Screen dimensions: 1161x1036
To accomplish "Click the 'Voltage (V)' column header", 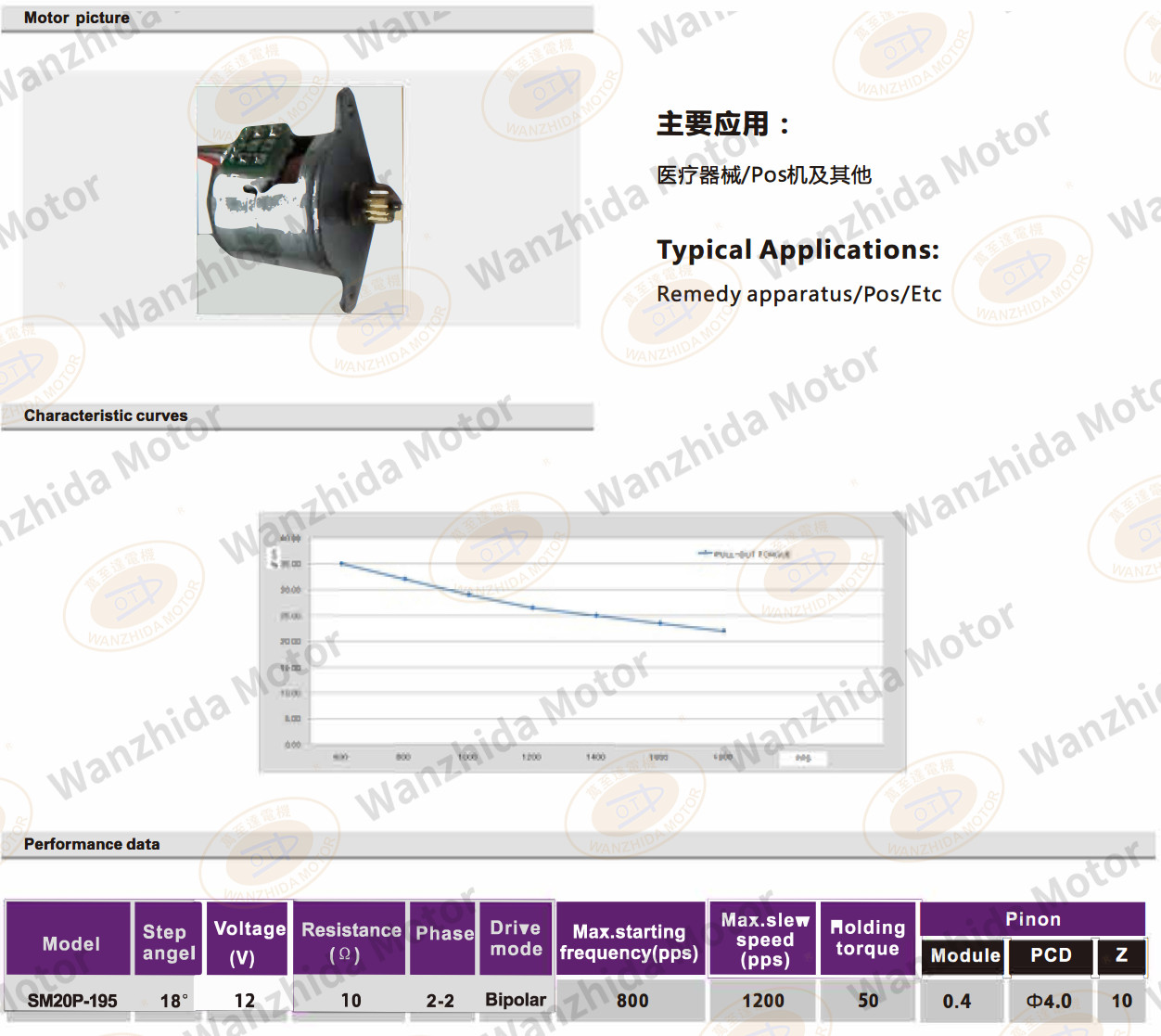I will [x=249, y=939].
